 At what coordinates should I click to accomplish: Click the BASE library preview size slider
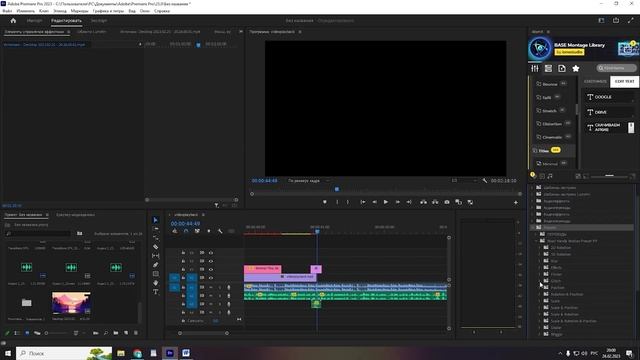pyautogui.click(x=609, y=176)
